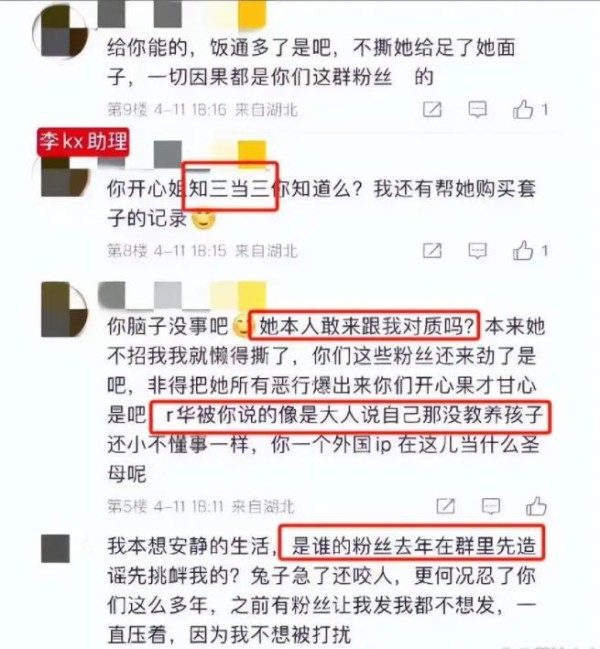Click the highlighted 知三当三 text
The image size is (600, 649).
coord(230,187)
